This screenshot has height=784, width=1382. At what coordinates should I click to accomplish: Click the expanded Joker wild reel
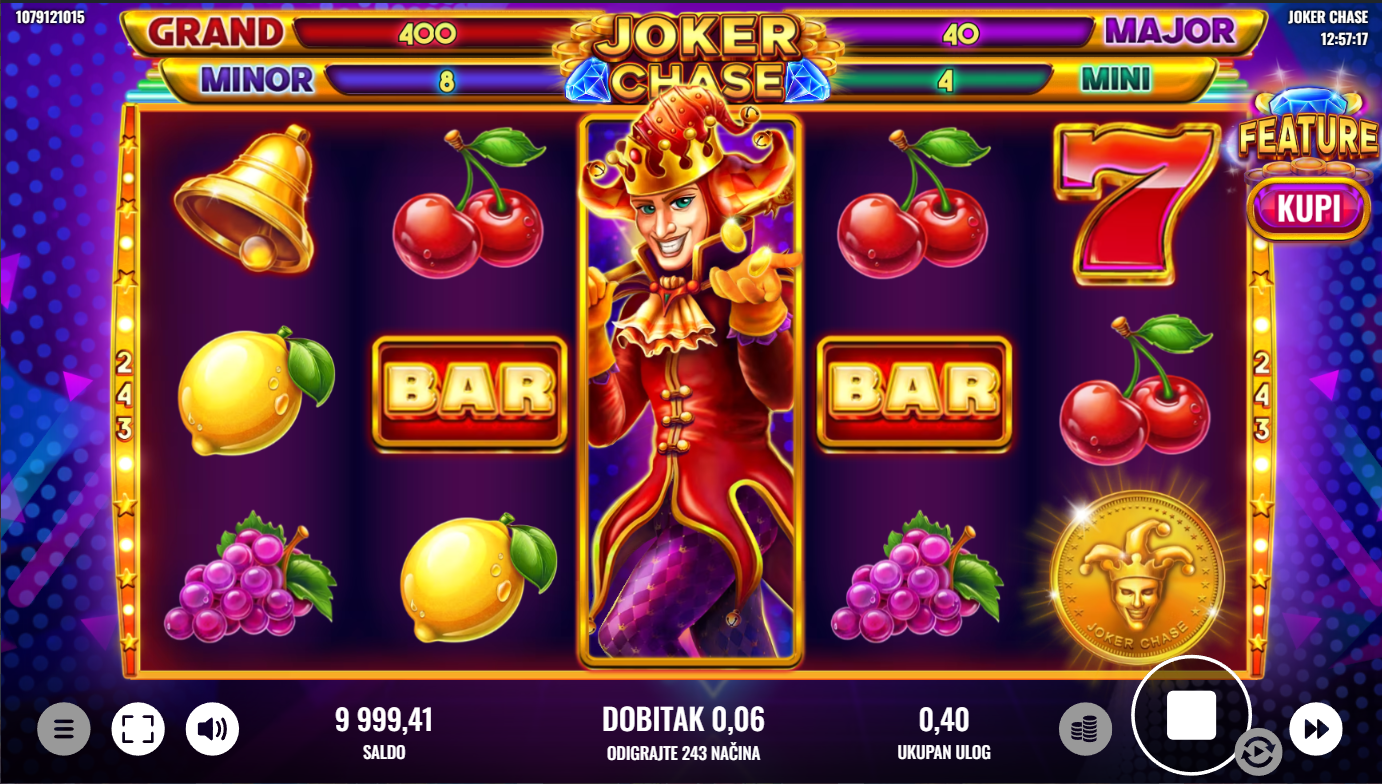691,390
